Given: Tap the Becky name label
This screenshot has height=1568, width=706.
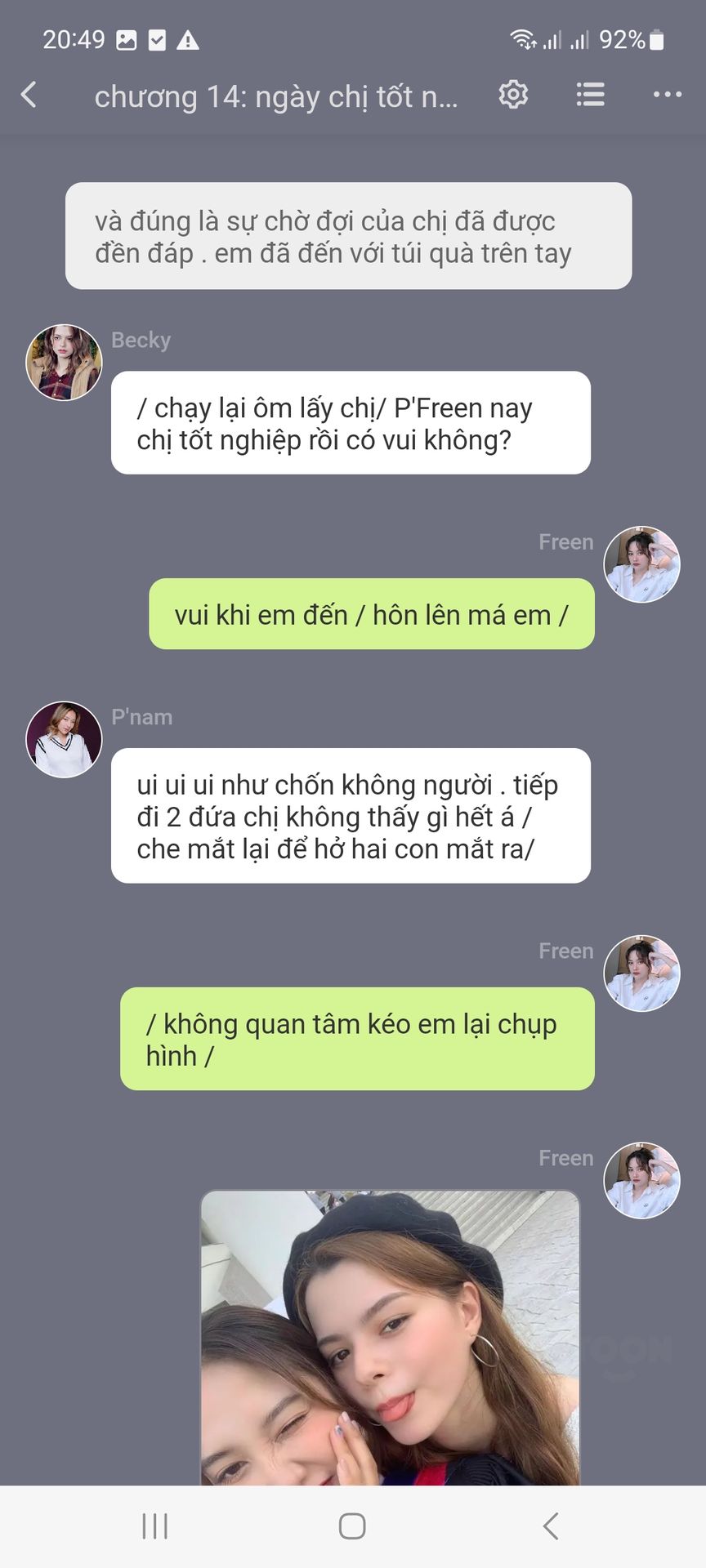Looking at the screenshot, I should pos(141,340).
